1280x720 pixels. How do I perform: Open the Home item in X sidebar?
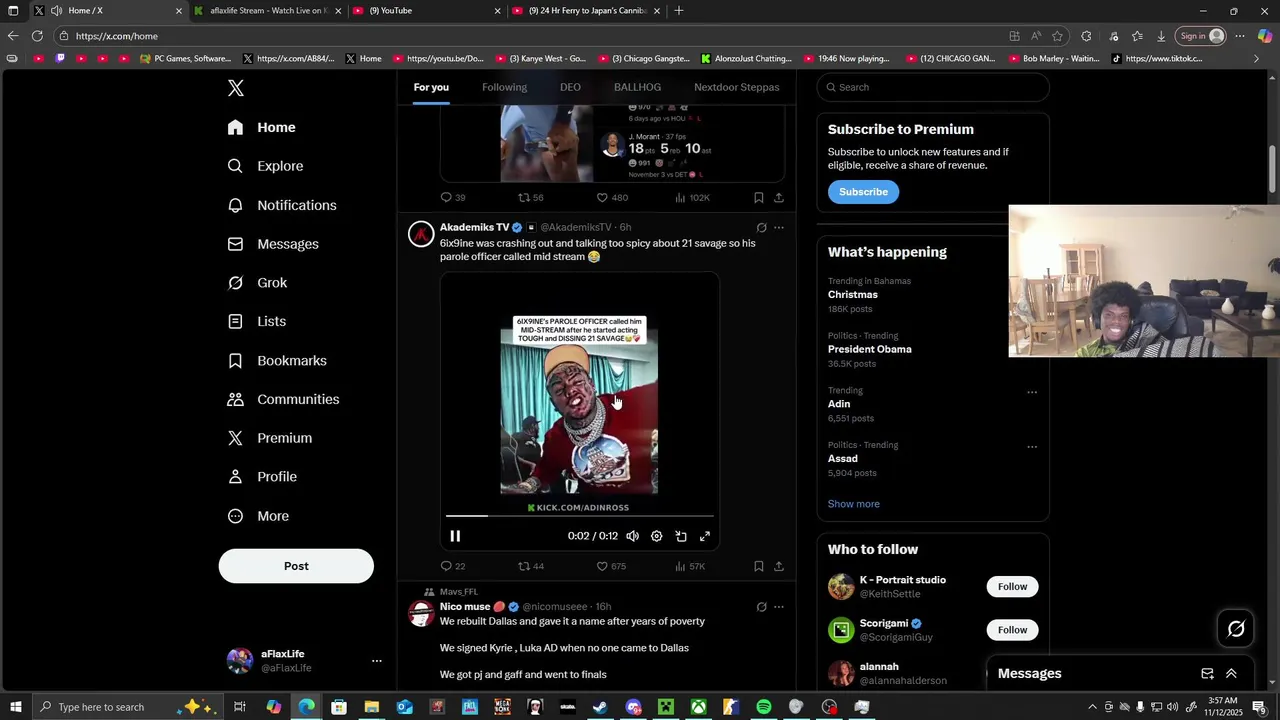(262, 127)
